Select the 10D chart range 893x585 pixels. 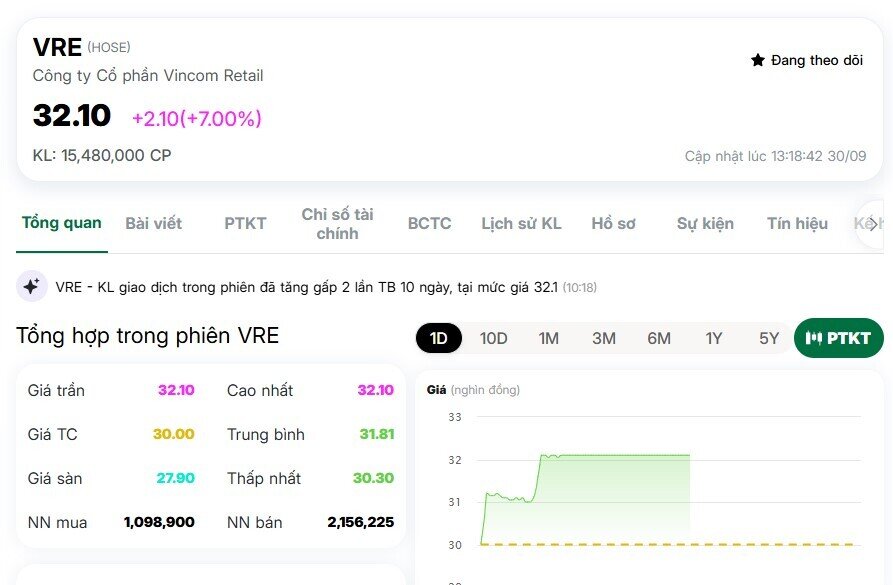(492, 338)
